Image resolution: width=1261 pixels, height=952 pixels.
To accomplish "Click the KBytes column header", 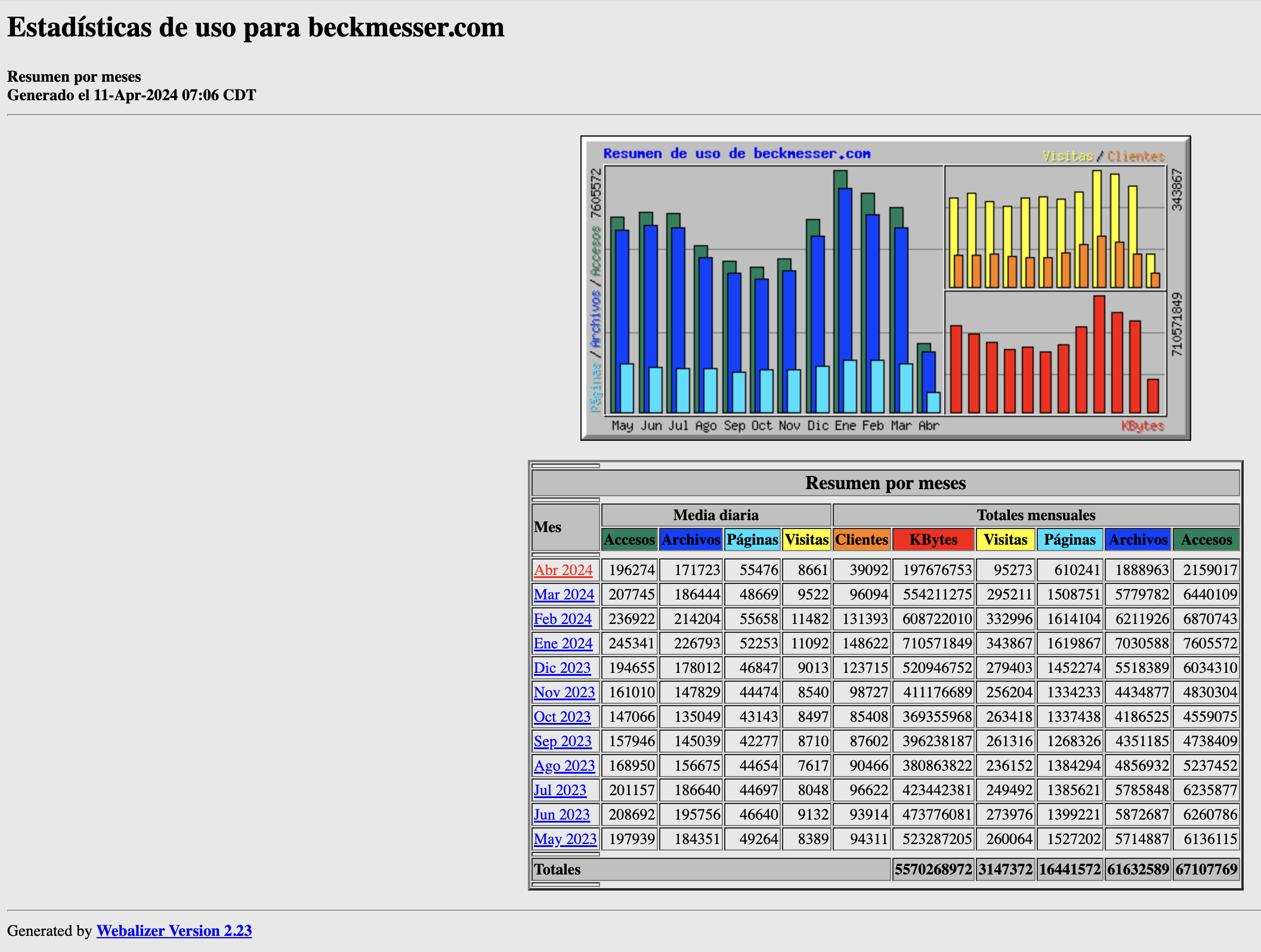I will coord(933,540).
